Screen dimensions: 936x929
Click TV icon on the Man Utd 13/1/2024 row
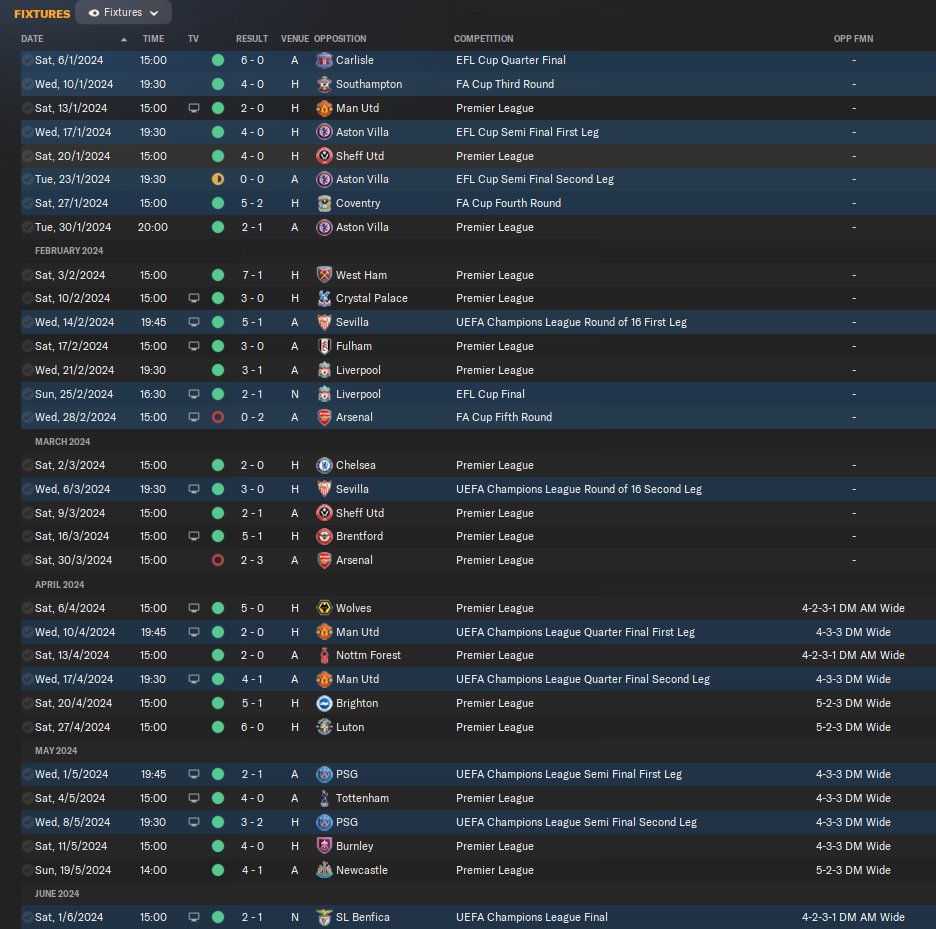193,108
